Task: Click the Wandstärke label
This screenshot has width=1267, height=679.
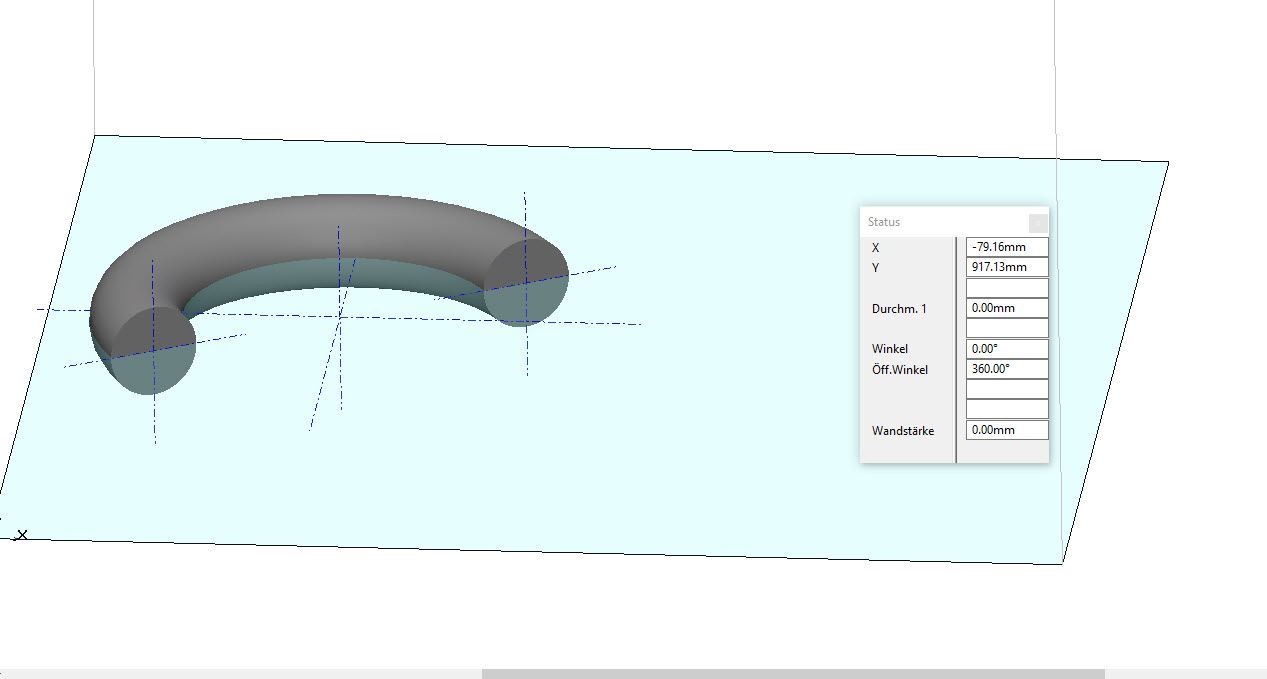Action: coord(903,431)
